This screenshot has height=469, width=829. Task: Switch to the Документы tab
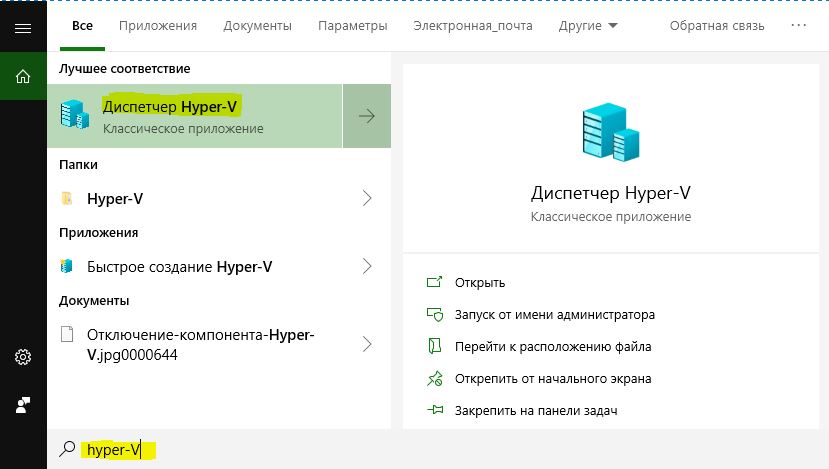coord(257,26)
